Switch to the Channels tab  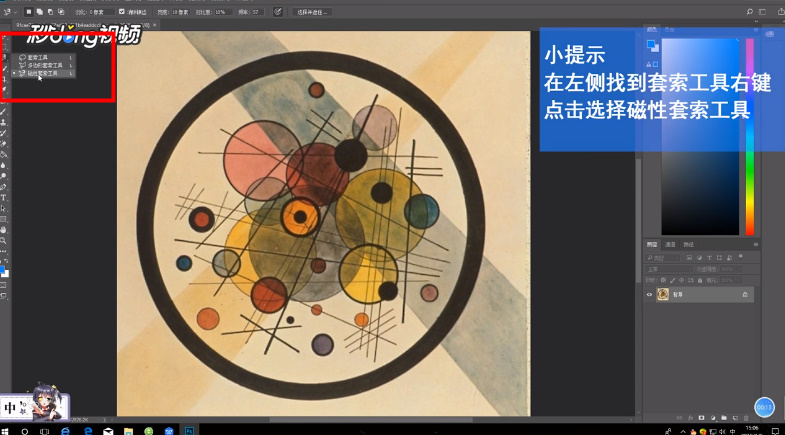(670, 244)
